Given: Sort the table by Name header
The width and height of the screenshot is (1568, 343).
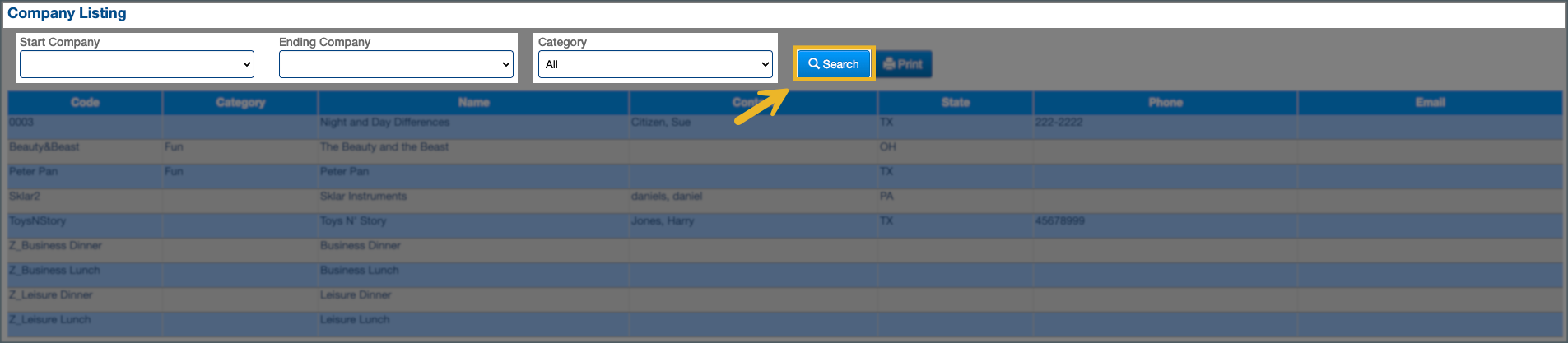Looking at the screenshot, I should [x=473, y=103].
